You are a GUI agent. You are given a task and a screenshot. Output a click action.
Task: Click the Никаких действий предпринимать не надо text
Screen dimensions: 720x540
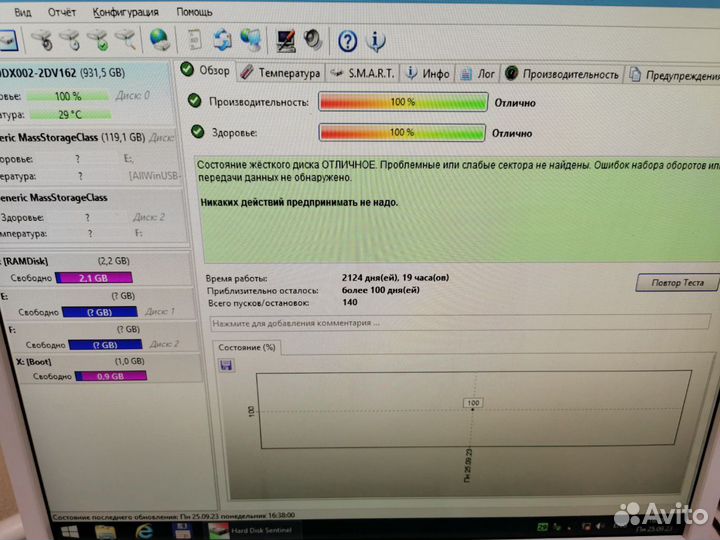coord(299,202)
